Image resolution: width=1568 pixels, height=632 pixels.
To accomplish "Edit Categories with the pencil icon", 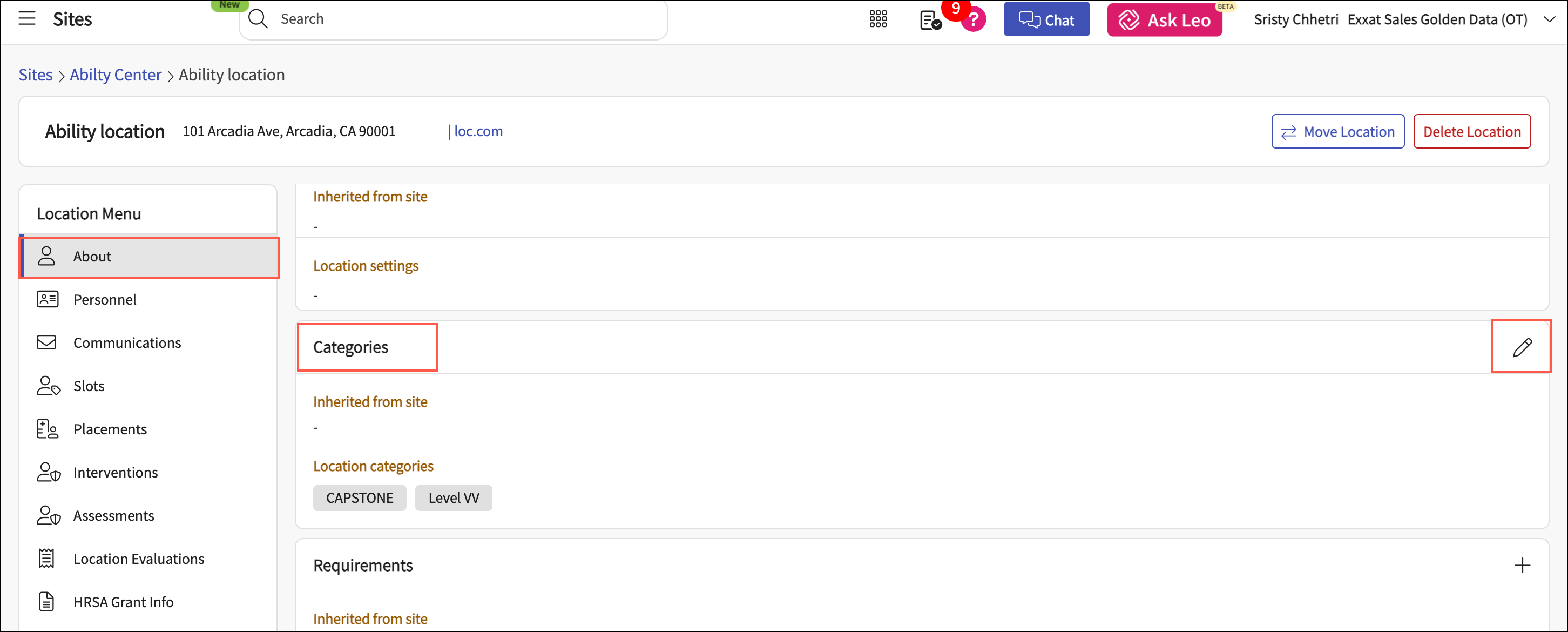I will coord(1521,347).
